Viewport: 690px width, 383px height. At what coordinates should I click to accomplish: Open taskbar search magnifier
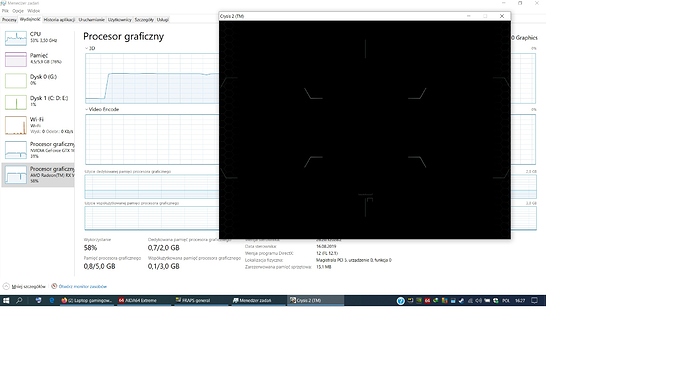(19, 300)
